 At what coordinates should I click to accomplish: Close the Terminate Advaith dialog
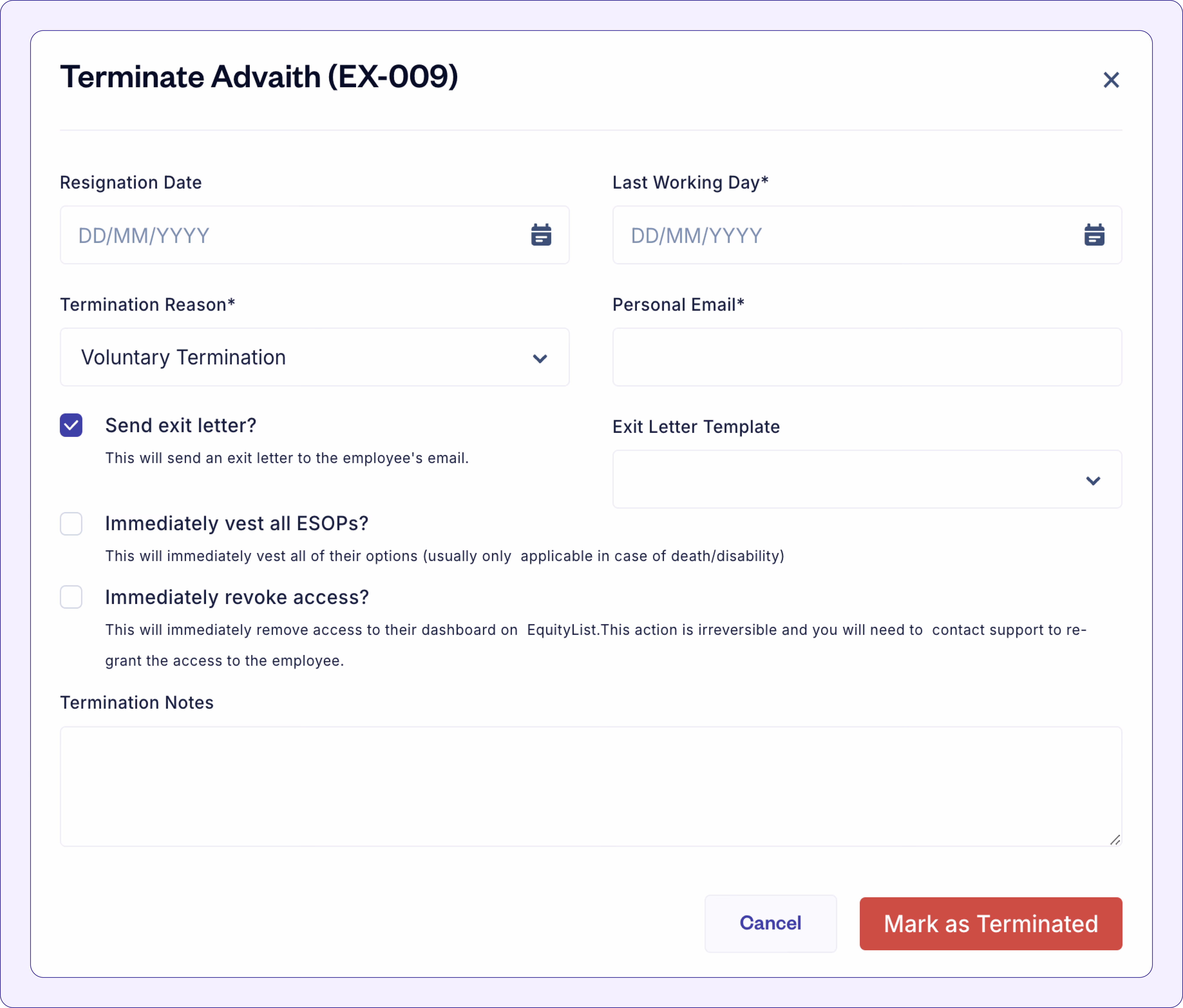click(x=1111, y=80)
